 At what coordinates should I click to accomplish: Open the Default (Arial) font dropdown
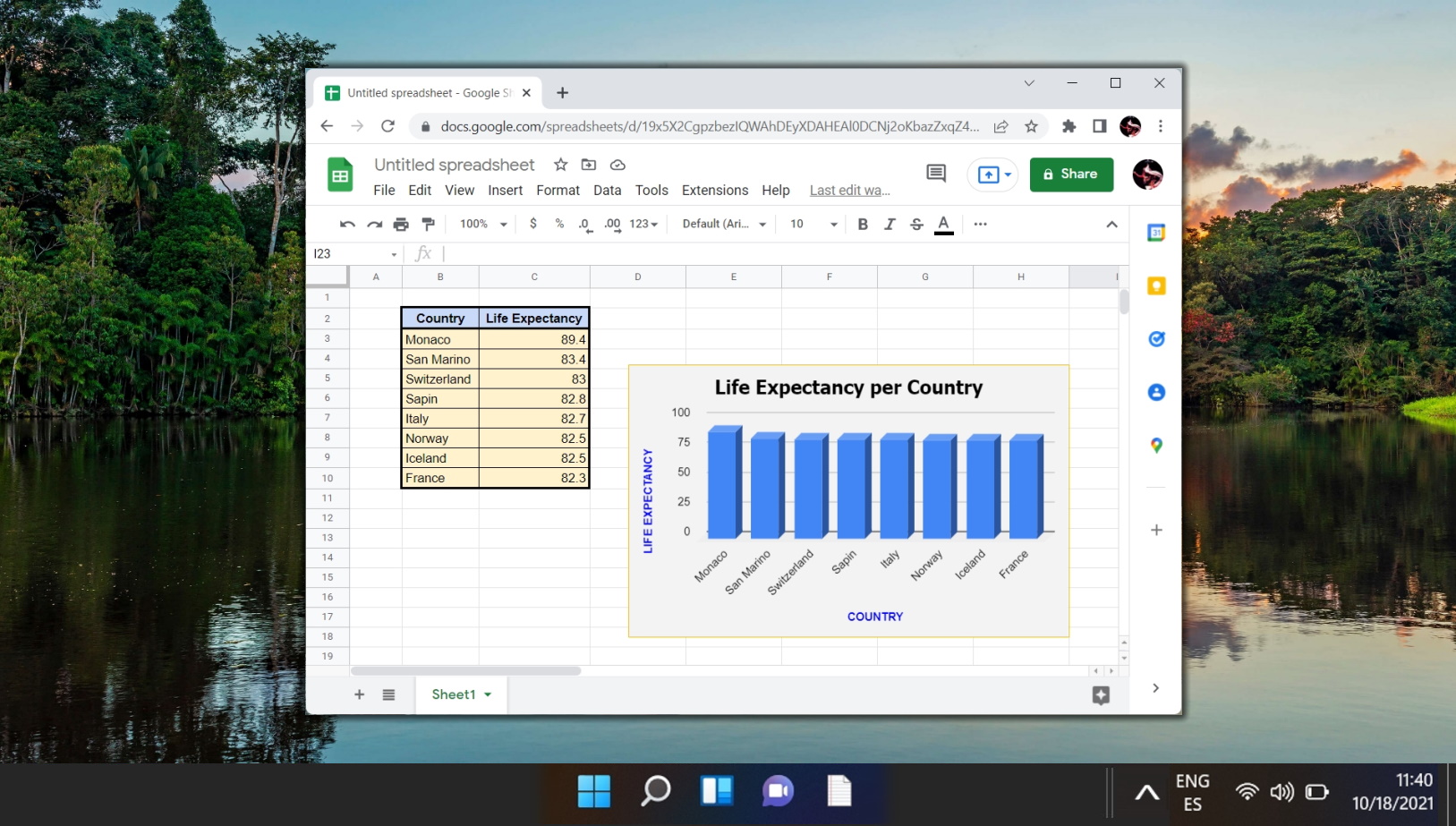click(x=724, y=225)
